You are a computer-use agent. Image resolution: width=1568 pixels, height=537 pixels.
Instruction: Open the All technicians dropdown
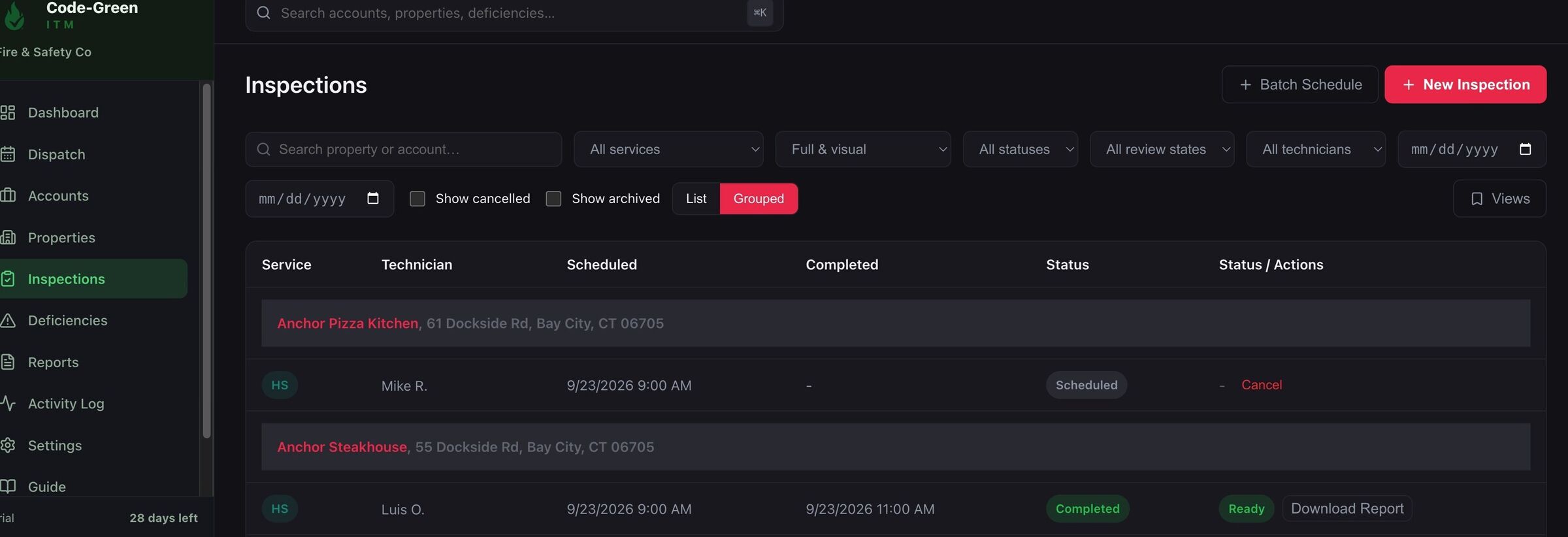(x=1316, y=150)
